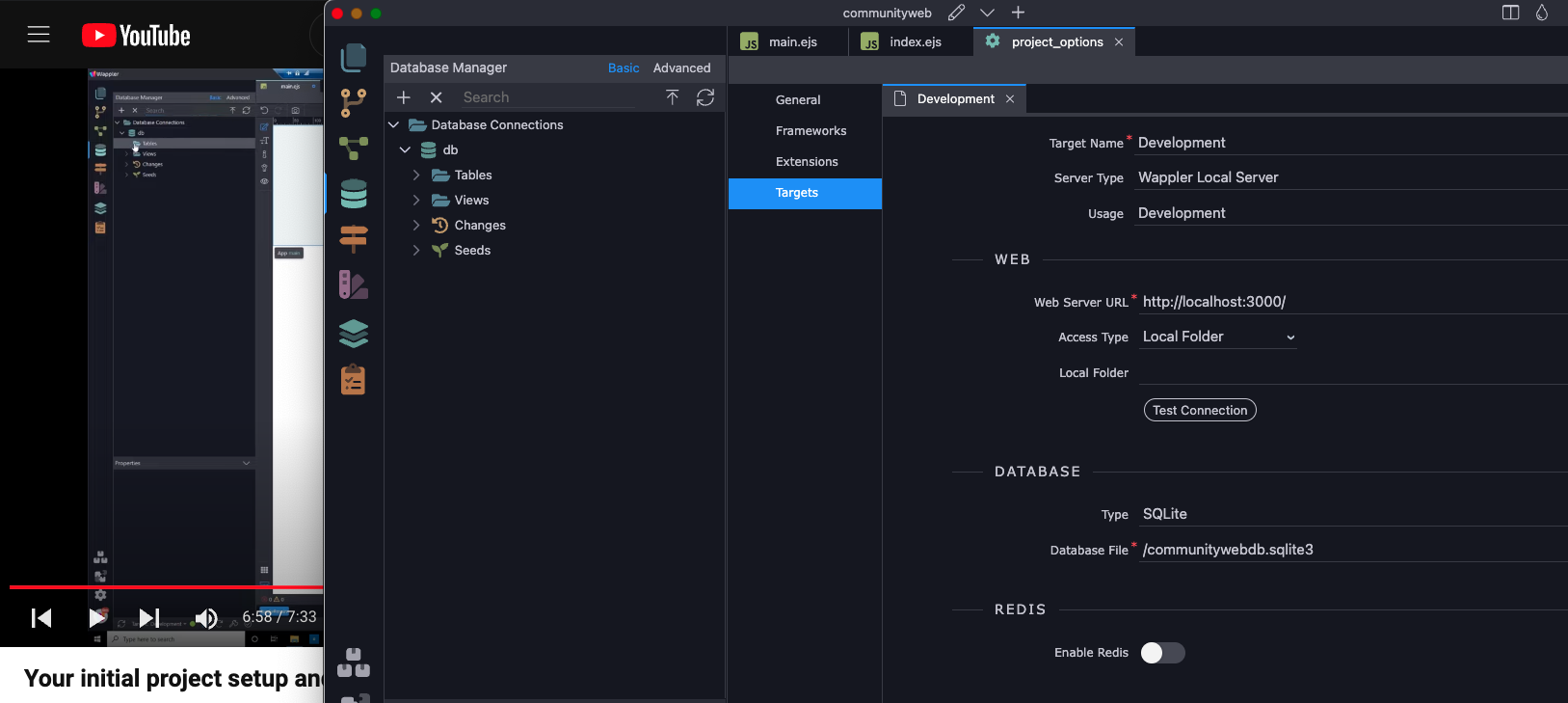Viewport: 1568px width, 703px height.
Task: Open the Access Type dropdown
Action: 1218,337
